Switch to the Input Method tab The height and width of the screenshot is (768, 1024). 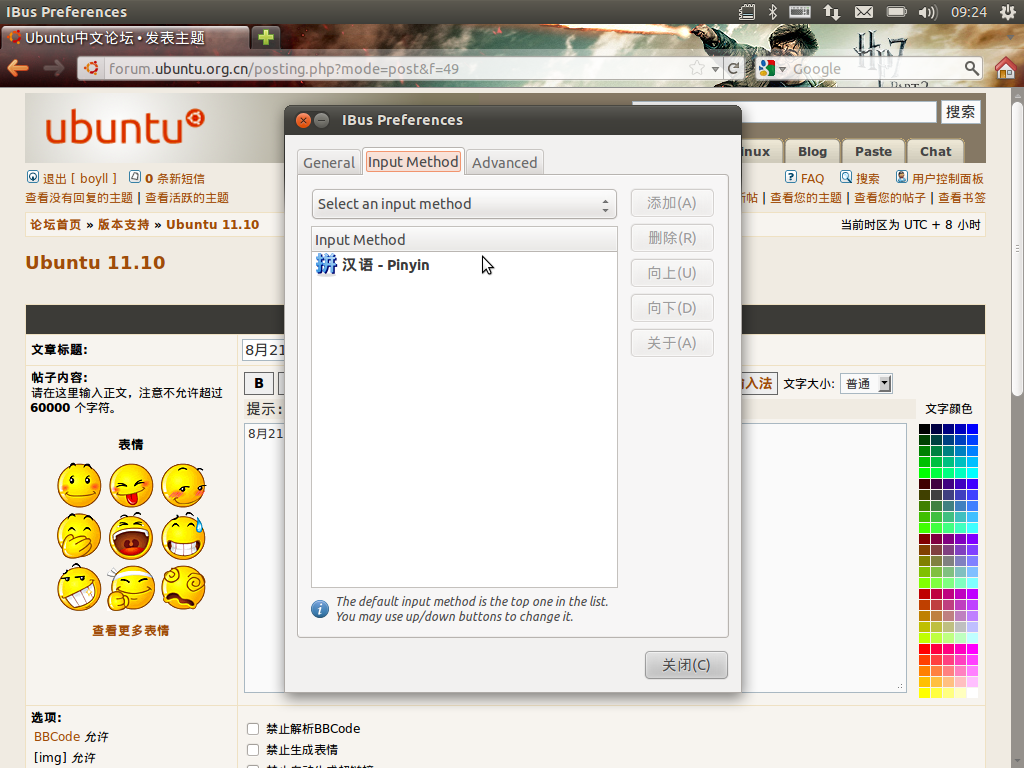[x=413, y=161]
